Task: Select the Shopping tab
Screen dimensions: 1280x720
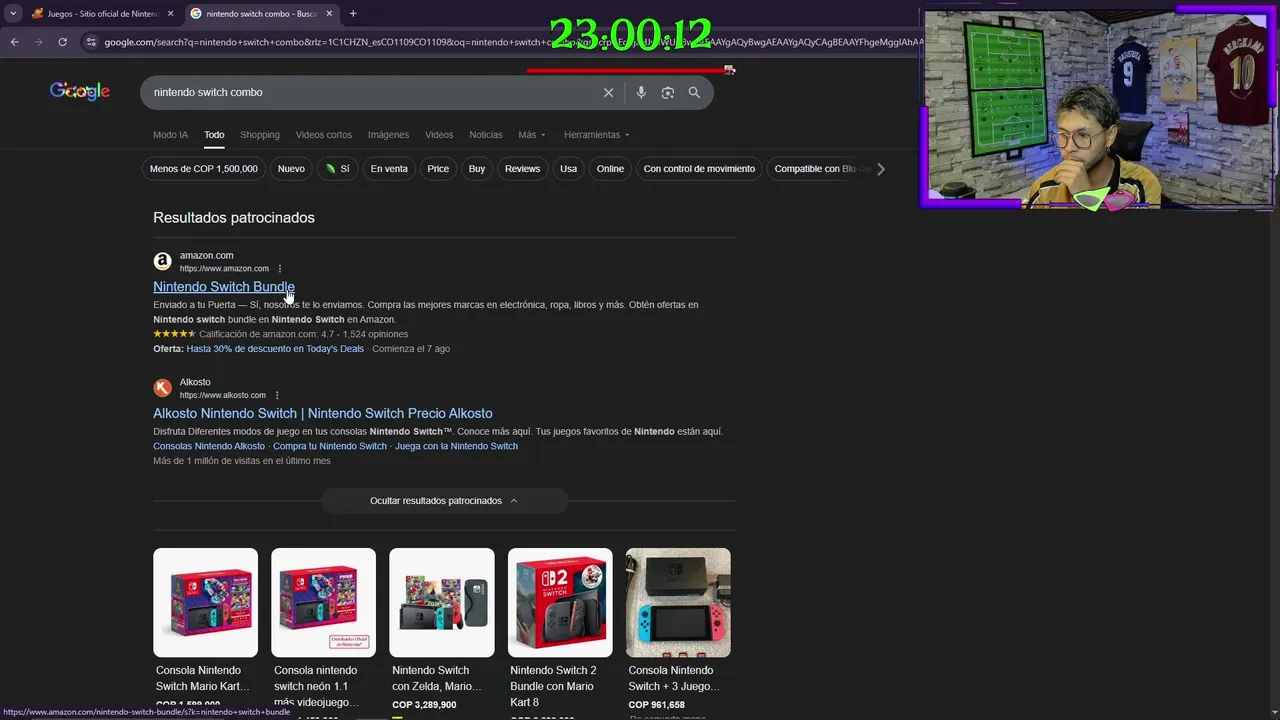Action: [x=260, y=135]
